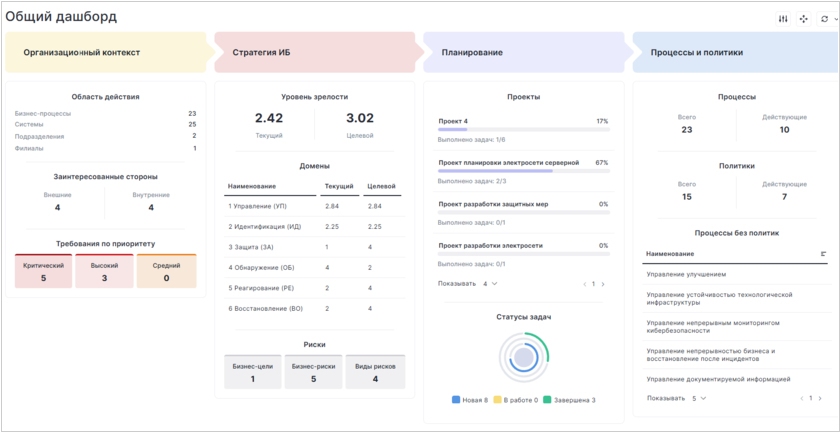Go to next page of processes without policies
Screen dimensions: 840x432
pyautogui.click(x=823, y=398)
